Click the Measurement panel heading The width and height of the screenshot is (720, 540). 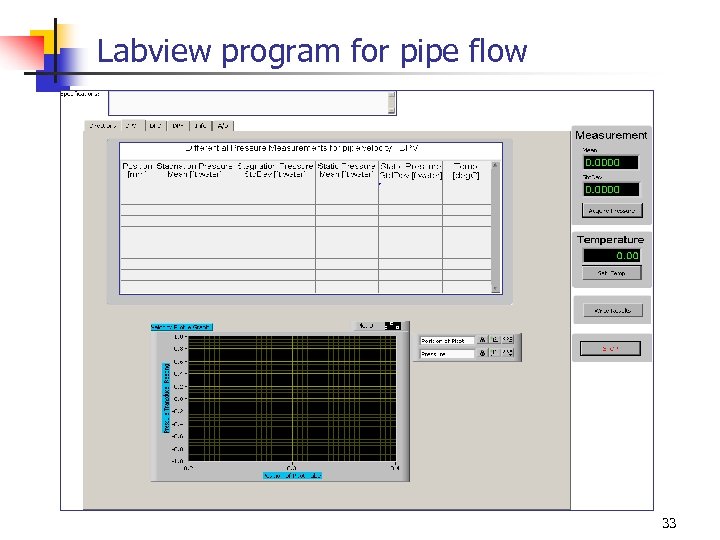point(611,135)
